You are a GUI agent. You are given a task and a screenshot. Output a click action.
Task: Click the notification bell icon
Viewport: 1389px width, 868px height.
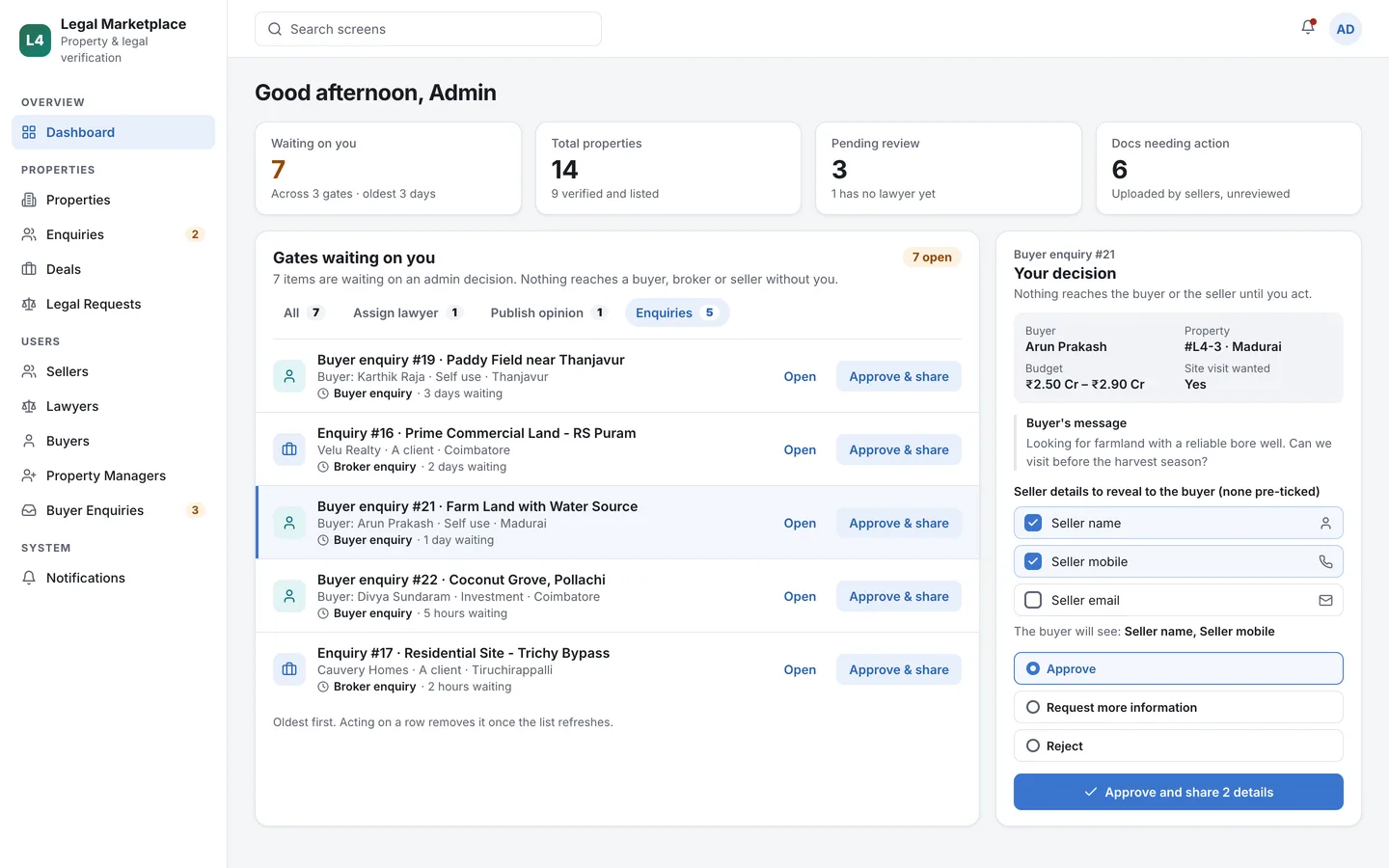click(1308, 28)
